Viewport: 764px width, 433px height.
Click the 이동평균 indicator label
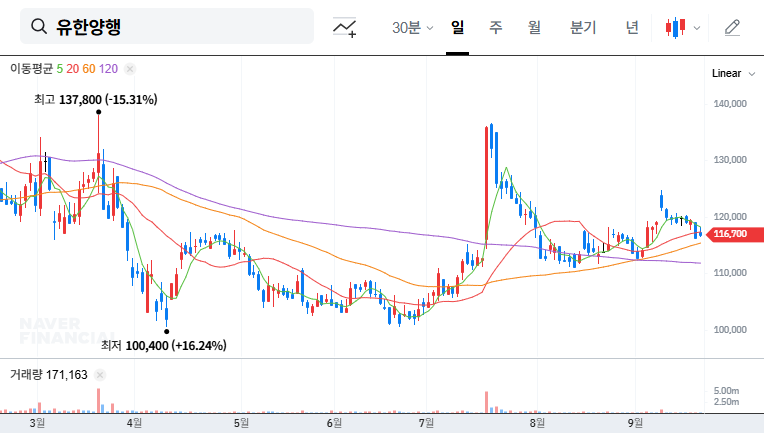(31, 69)
